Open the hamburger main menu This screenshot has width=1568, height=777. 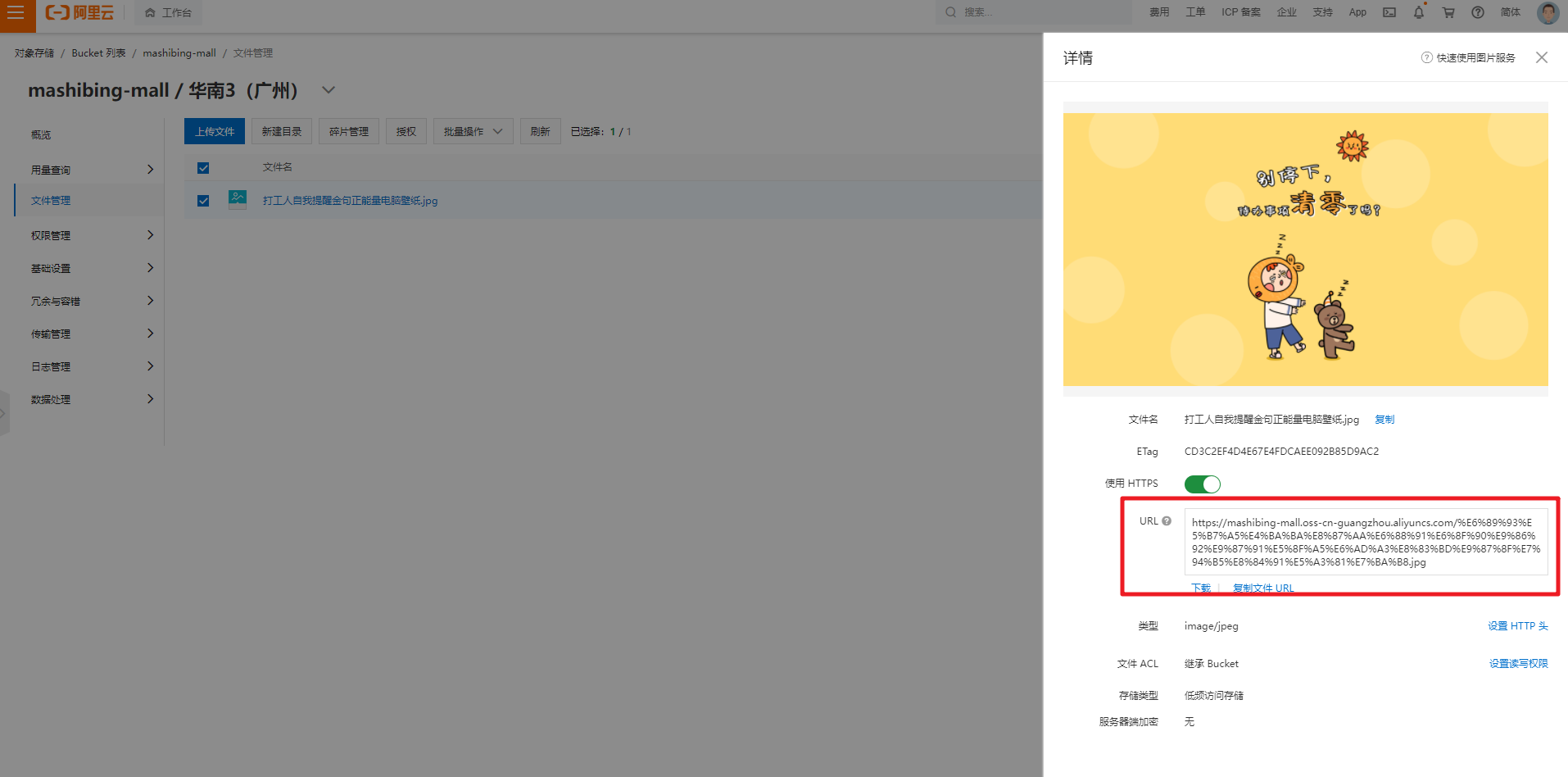[16, 13]
